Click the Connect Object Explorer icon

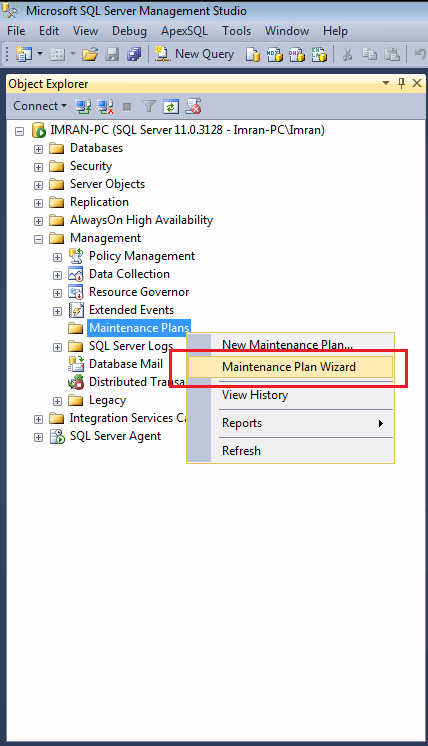[83, 106]
